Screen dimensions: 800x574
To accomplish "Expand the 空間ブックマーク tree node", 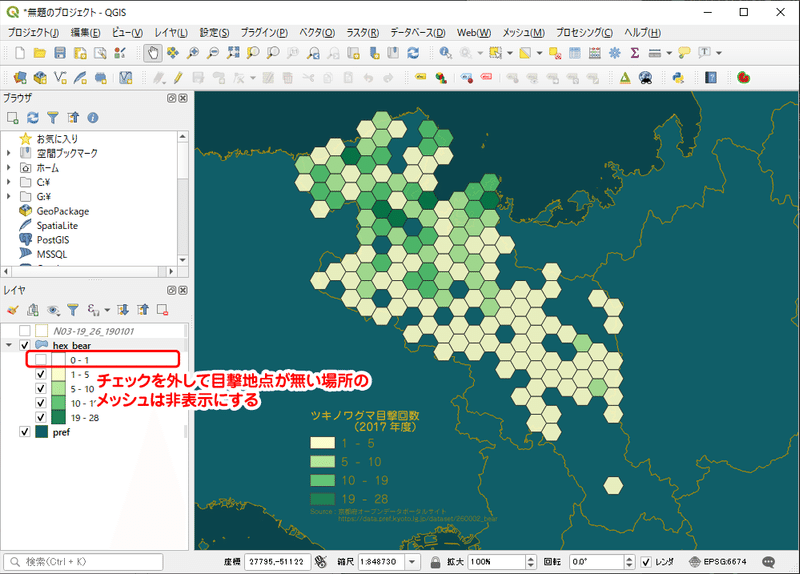I will [8, 153].
